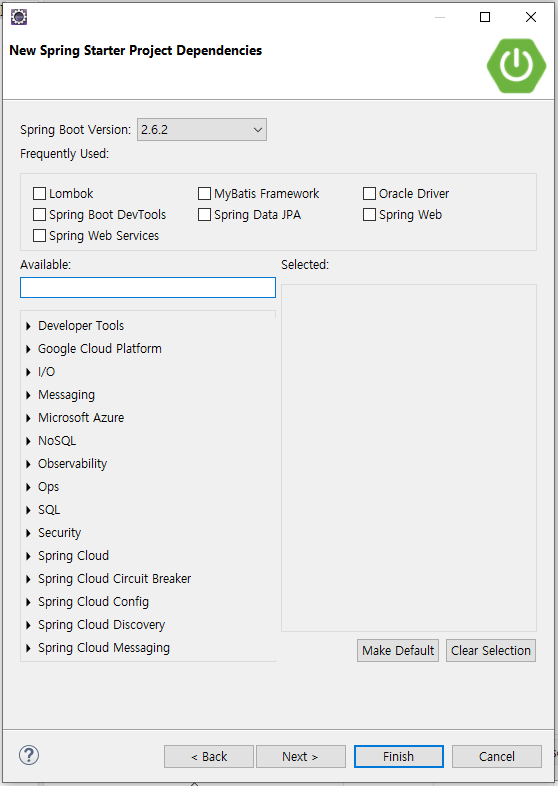Screen dimensions: 558x786
Task: Enable the Lombok checkbox
Action: point(39,193)
